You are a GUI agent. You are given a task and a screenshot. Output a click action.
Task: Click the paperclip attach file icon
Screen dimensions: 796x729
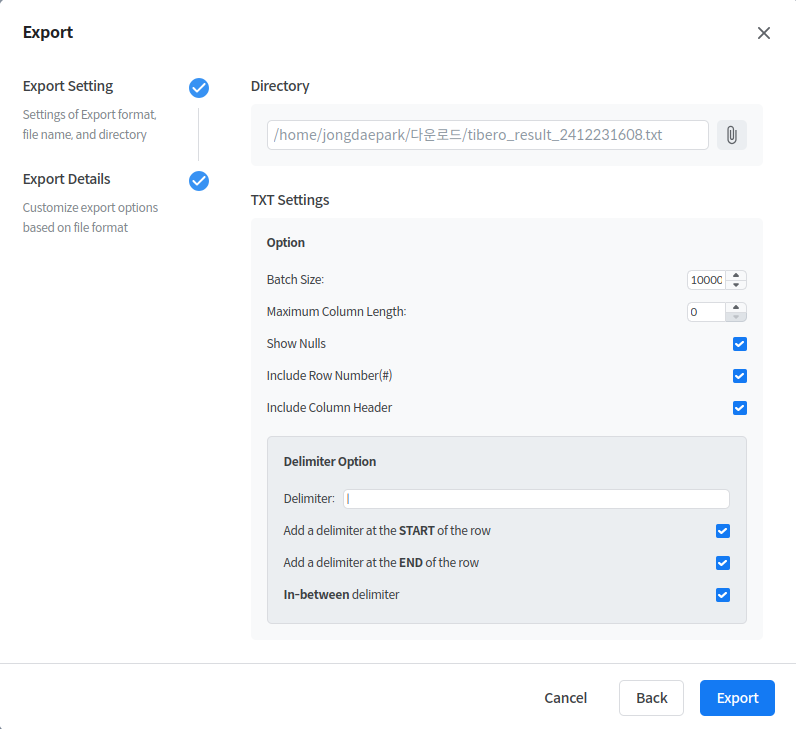(731, 135)
